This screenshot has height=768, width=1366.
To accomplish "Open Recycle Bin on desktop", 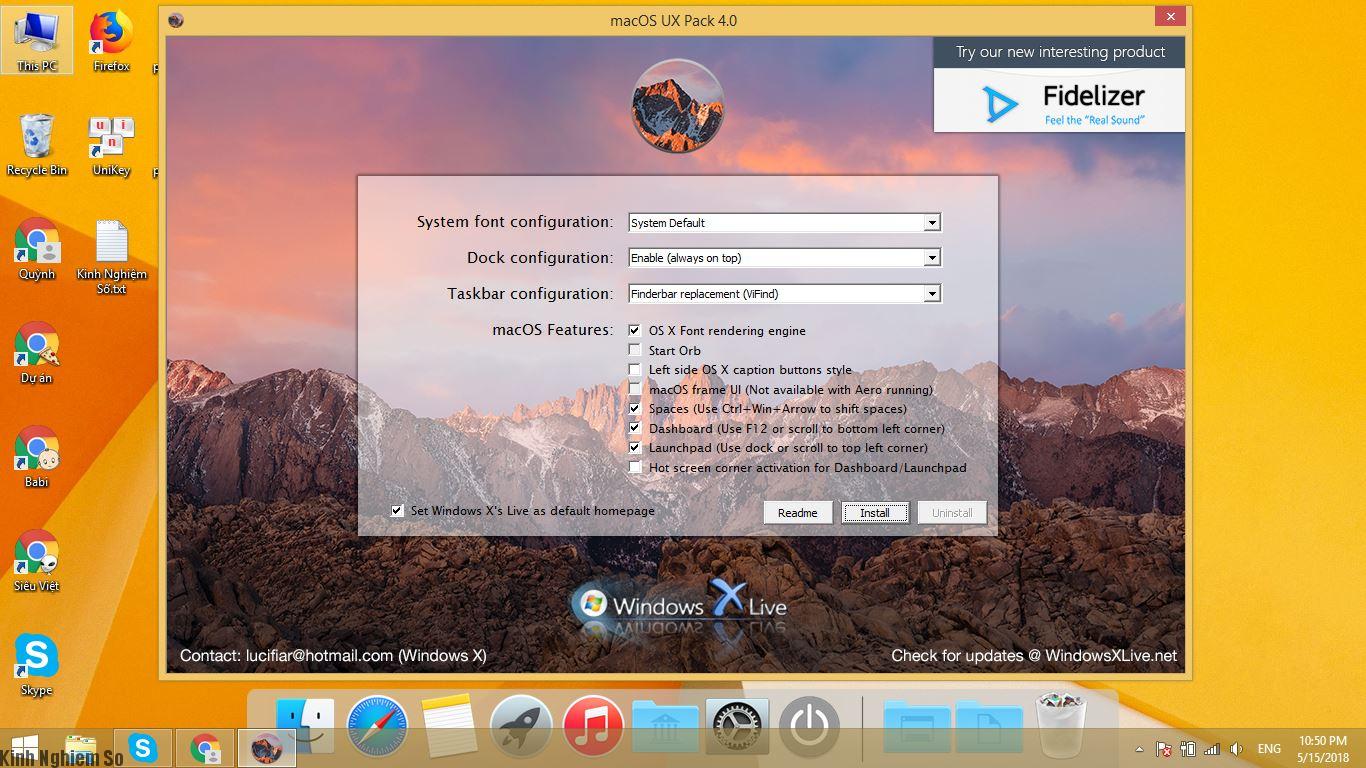I will (x=37, y=145).
